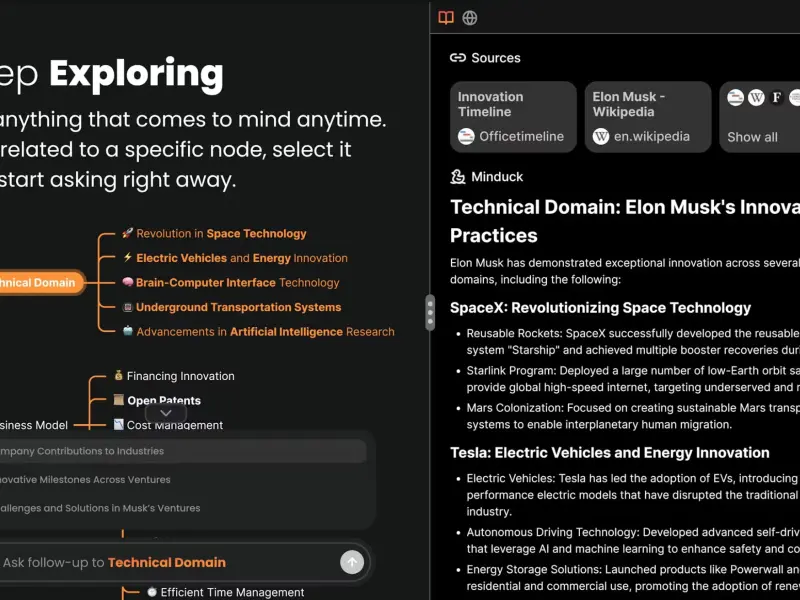Choose suggestion Challenges and Solutions in Musk's Ventures

click(183, 508)
